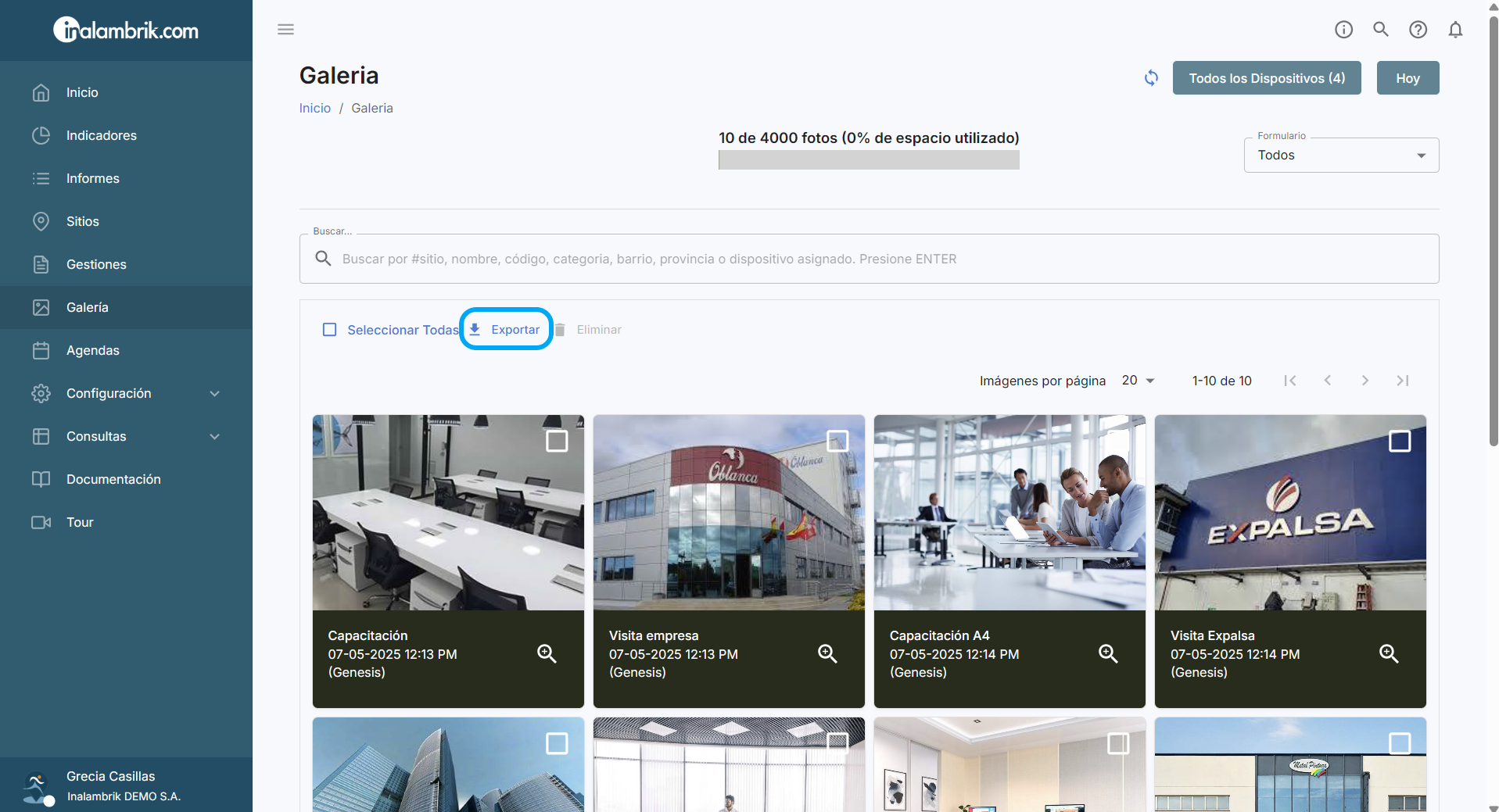Open Indicadores in sidebar
The image size is (1499, 812).
pos(126,135)
